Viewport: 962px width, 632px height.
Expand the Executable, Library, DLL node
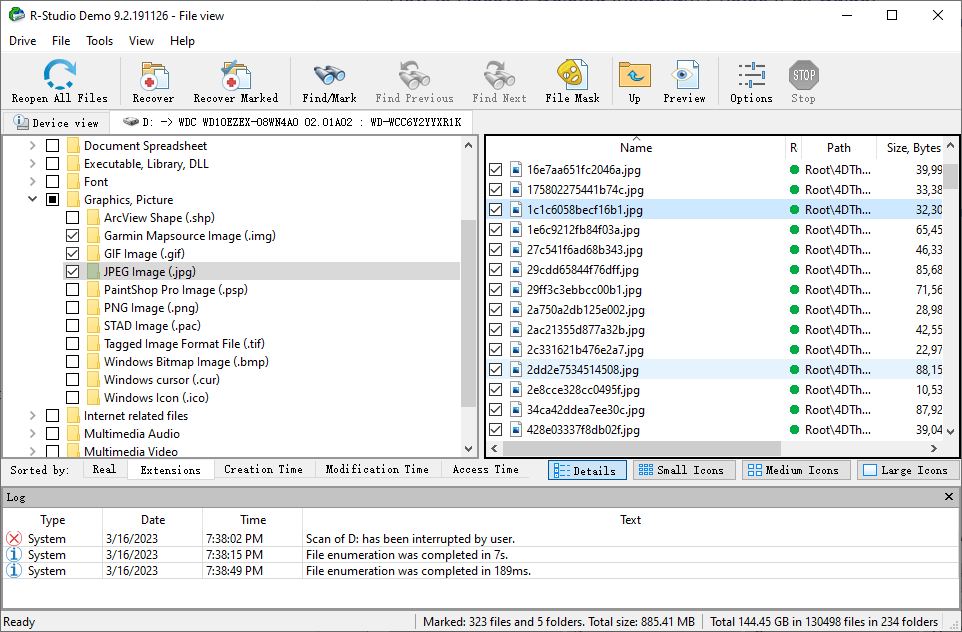coord(33,163)
